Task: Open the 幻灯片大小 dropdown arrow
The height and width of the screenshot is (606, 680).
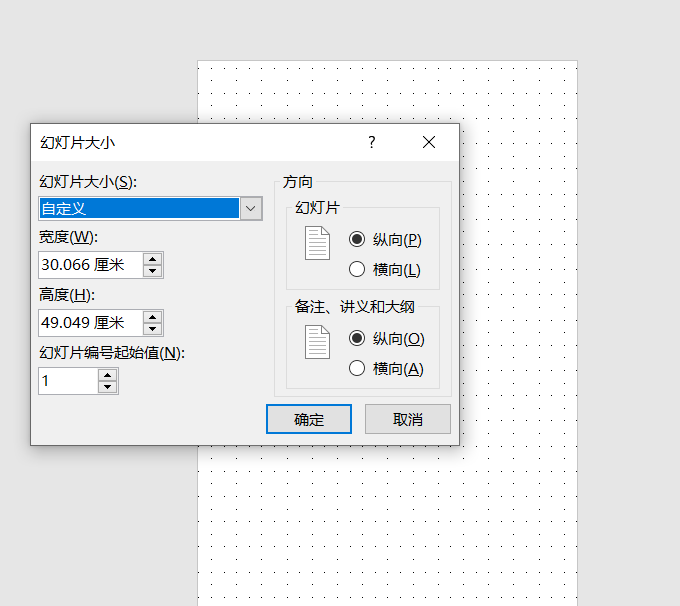Action: [251, 208]
